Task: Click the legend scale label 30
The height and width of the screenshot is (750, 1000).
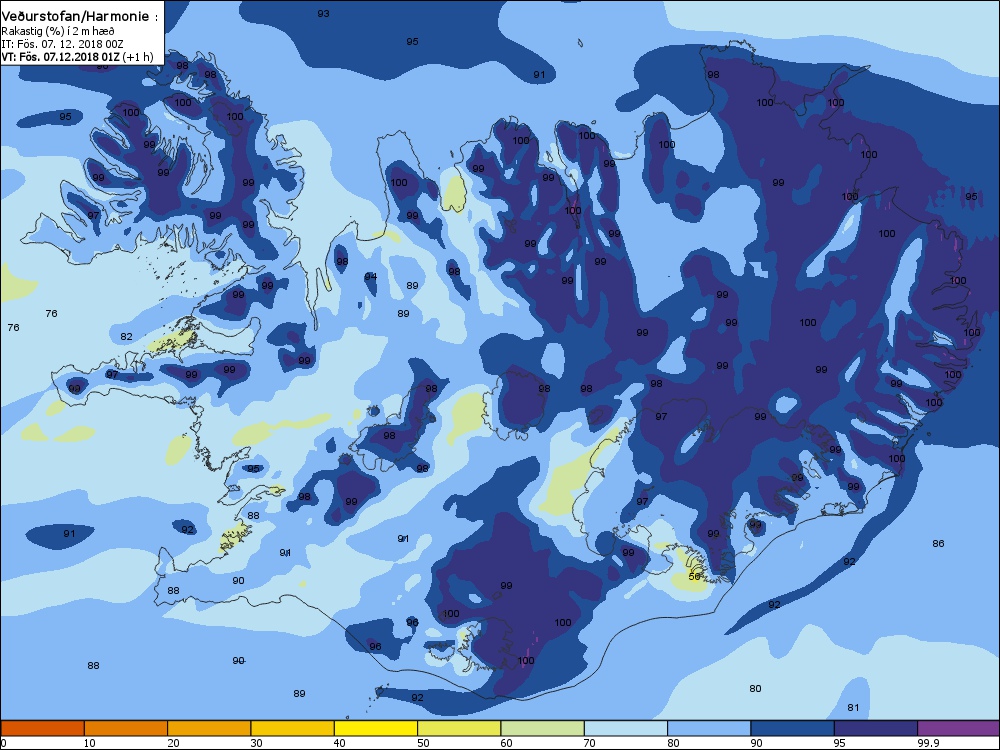Action: point(256,743)
